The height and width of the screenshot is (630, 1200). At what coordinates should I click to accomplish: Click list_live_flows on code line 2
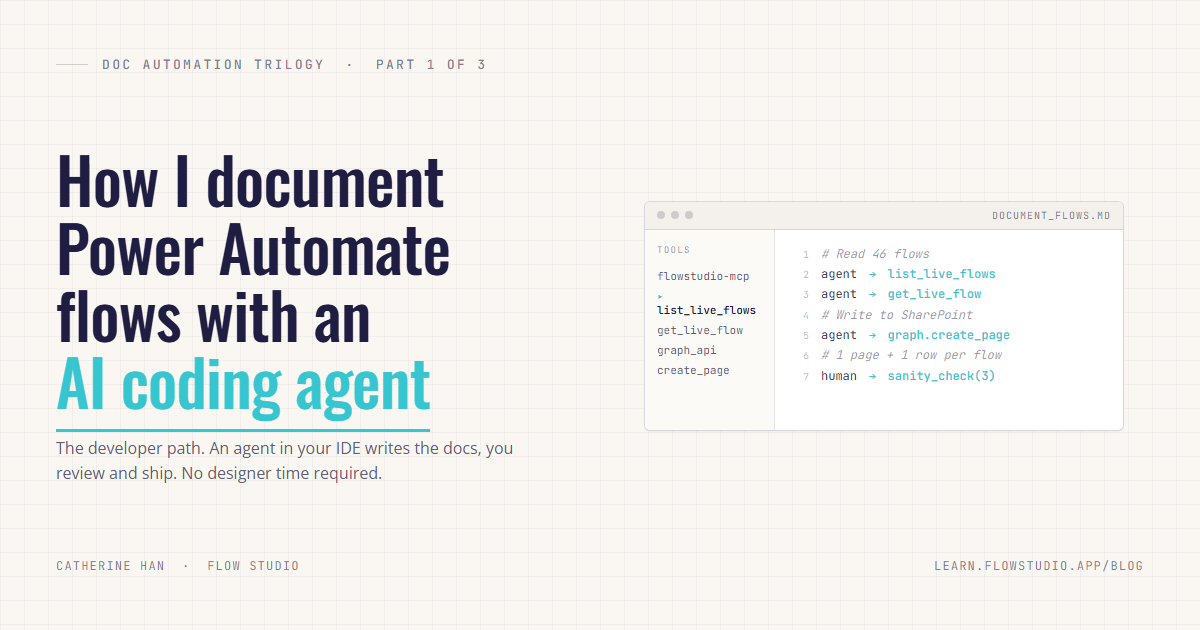(x=942, y=274)
